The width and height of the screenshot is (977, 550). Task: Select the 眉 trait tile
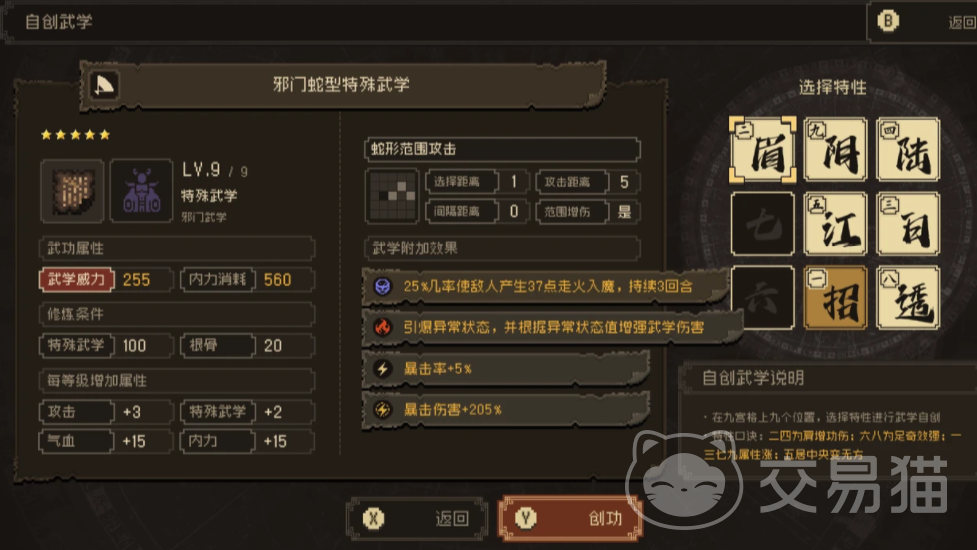(x=763, y=149)
